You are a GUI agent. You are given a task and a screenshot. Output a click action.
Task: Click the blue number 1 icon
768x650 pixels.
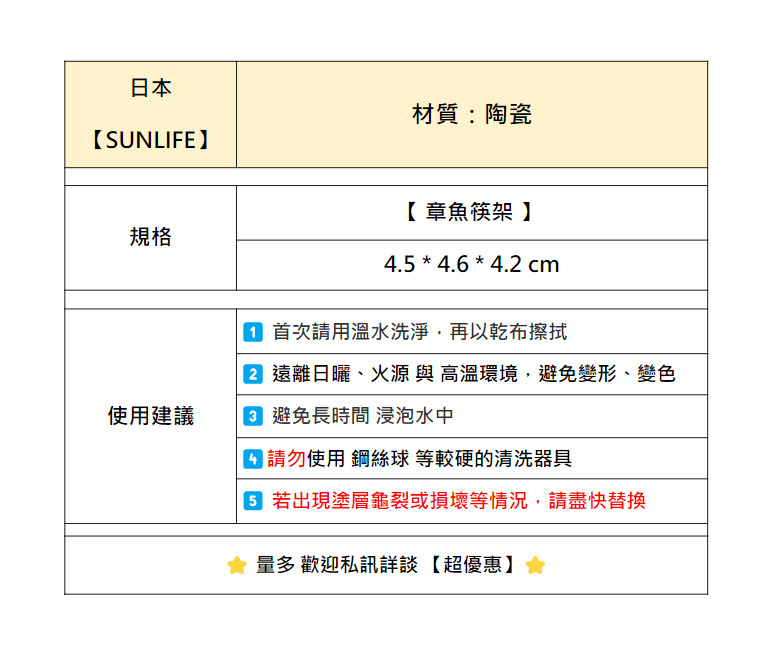point(253,332)
